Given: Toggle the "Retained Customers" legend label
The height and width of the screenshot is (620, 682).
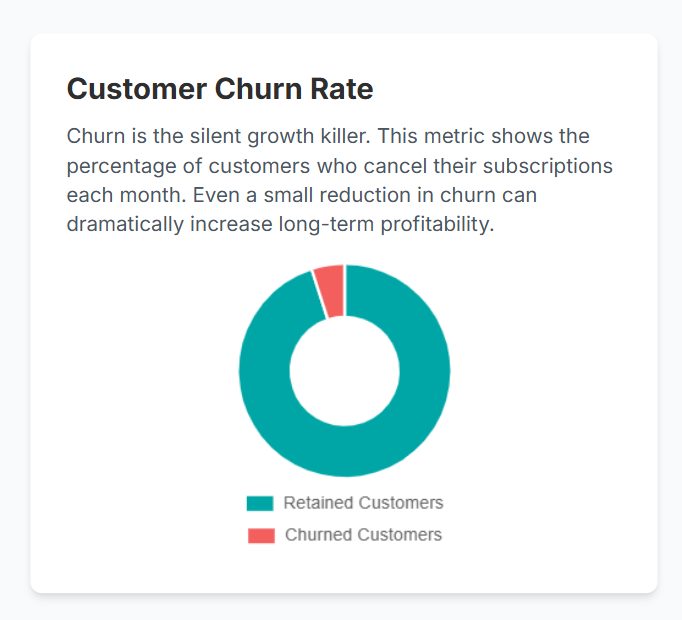Looking at the screenshot, I should tap(363, 503).
